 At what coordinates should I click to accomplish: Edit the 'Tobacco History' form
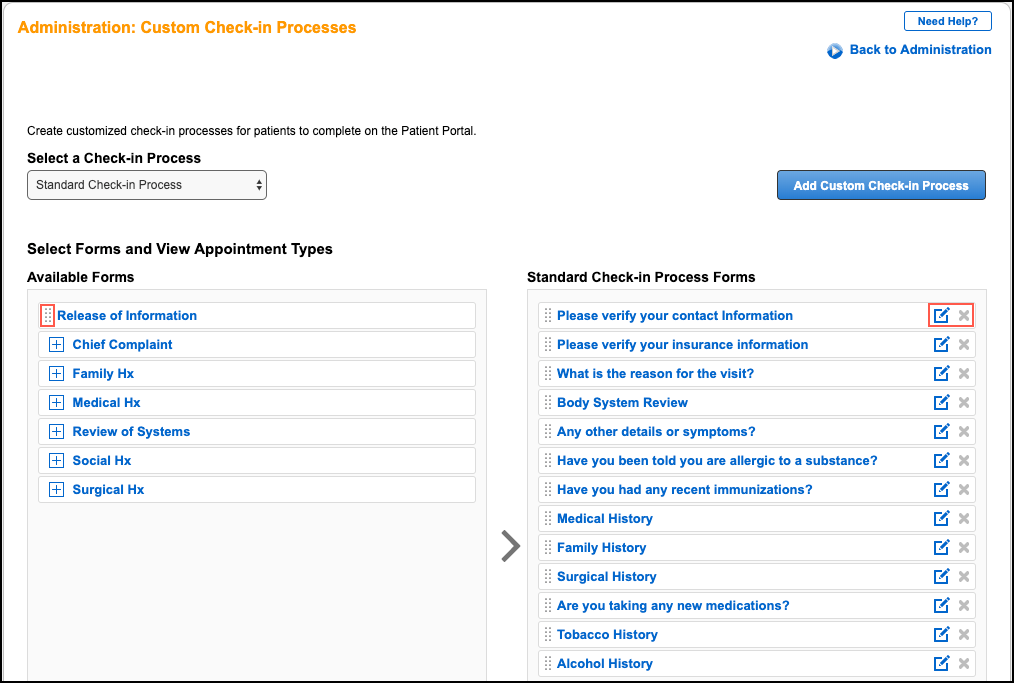point(940,634)
